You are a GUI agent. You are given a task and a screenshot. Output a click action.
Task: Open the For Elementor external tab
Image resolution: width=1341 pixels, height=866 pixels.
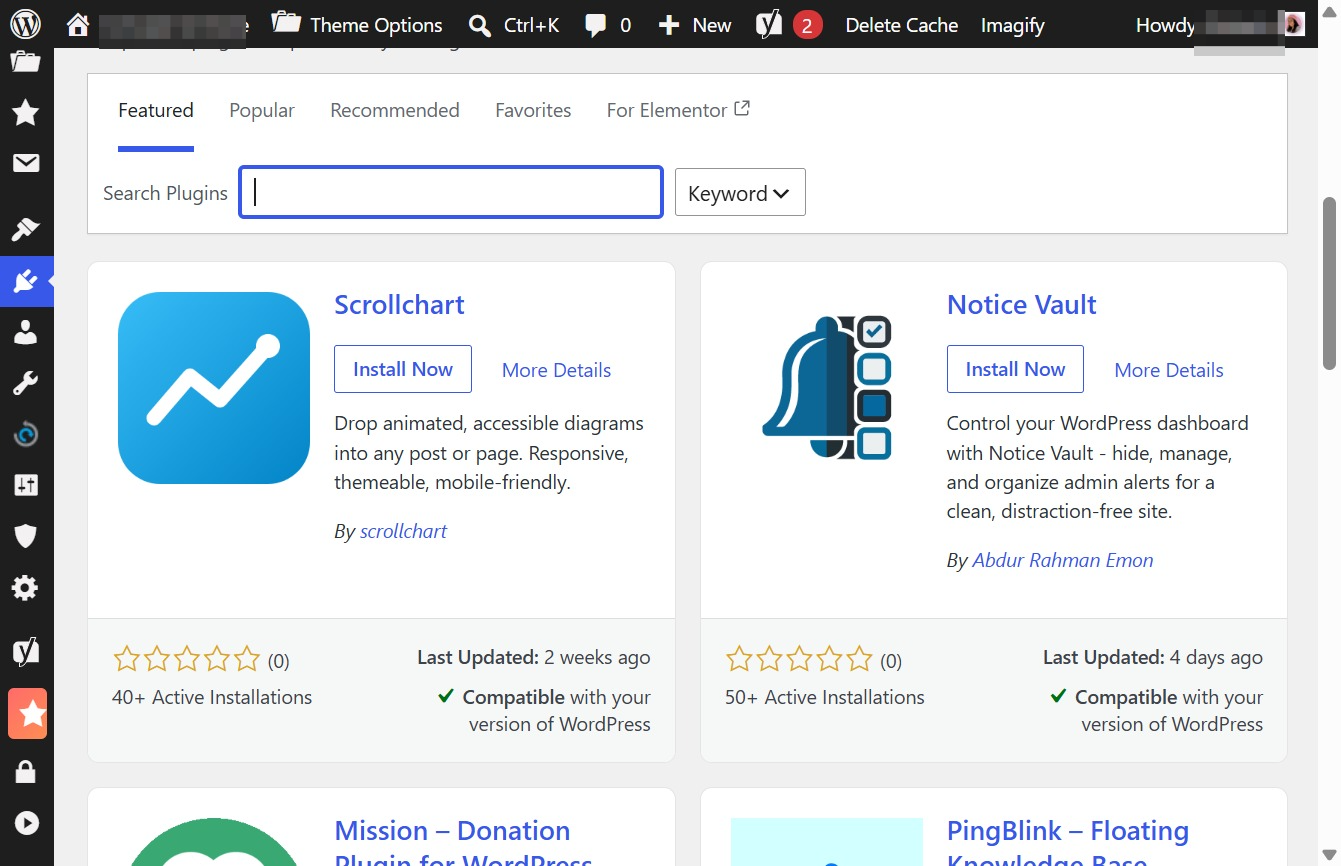678,110
